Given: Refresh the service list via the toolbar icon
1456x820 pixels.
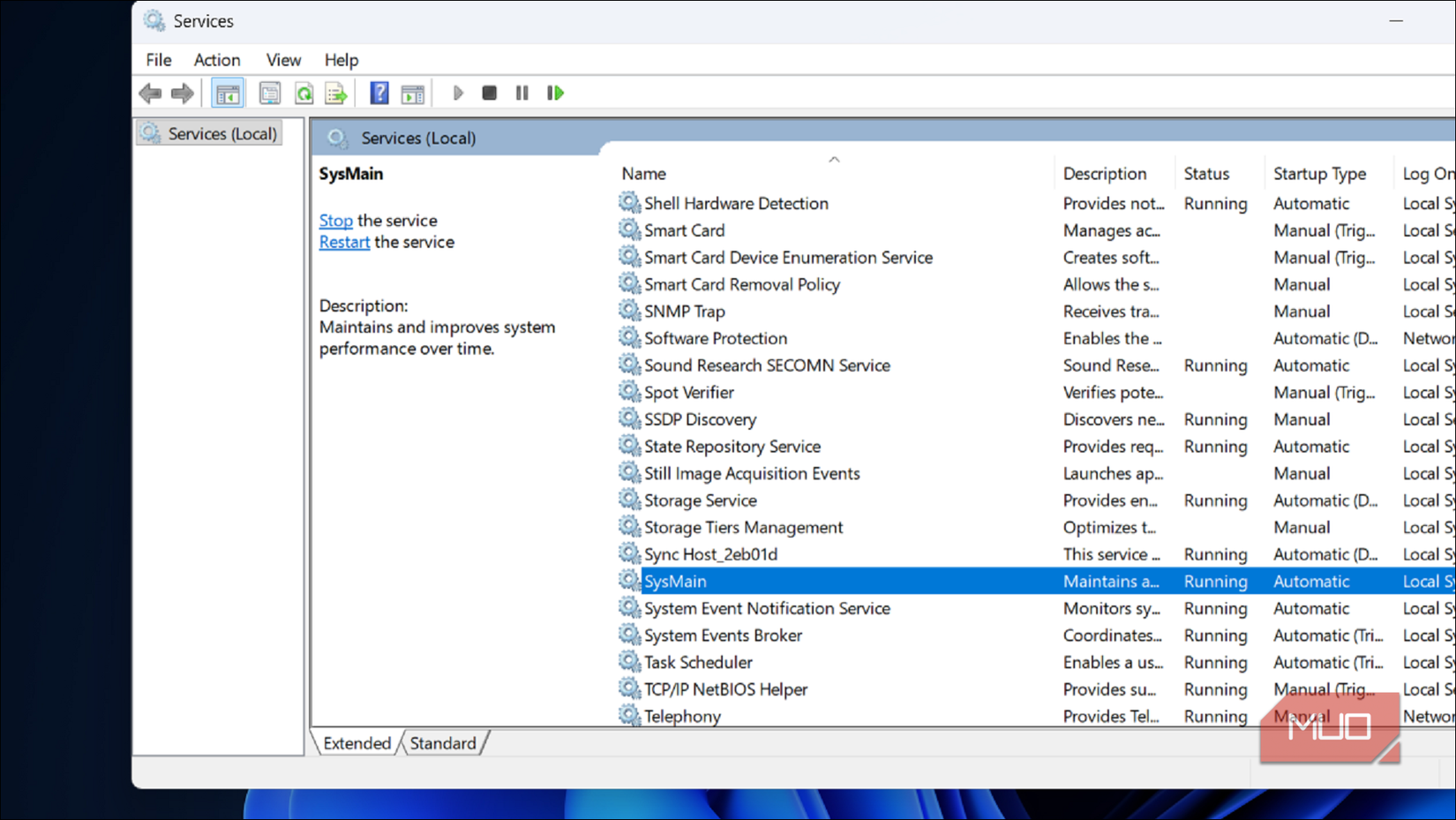Looking at the screenshot, I should tap(303, 93).
